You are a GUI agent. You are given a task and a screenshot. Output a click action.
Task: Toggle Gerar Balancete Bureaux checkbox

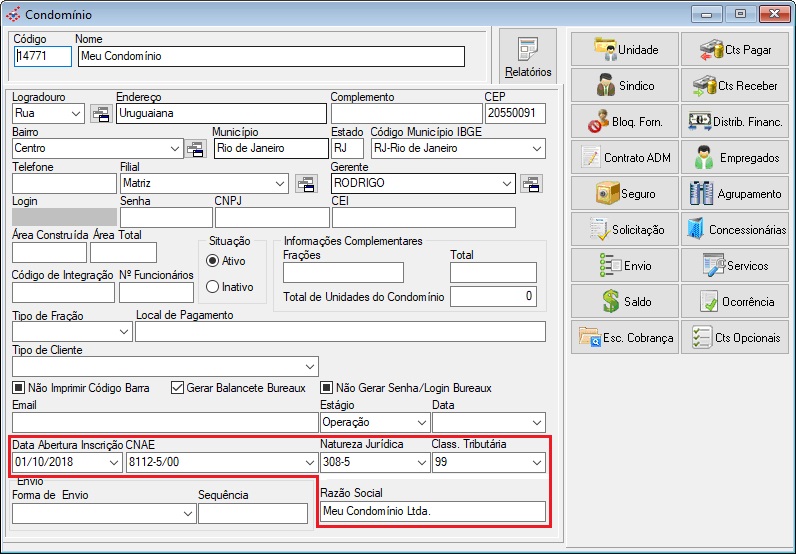[178, 388]
